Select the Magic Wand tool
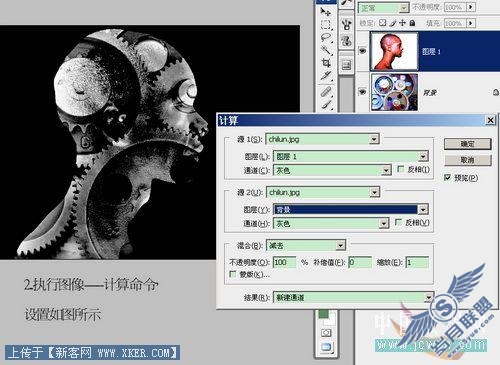Viewport: 500px width, 365px height. click(326, 50)
